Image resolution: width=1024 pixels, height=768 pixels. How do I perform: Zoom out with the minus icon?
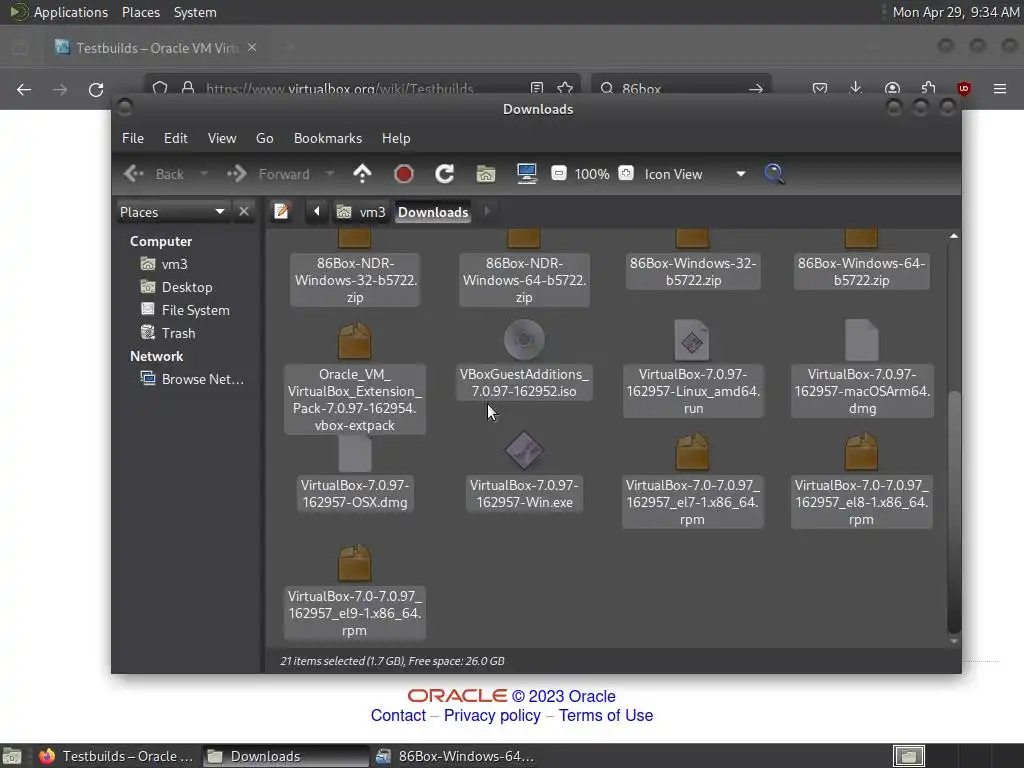(558, 174)
